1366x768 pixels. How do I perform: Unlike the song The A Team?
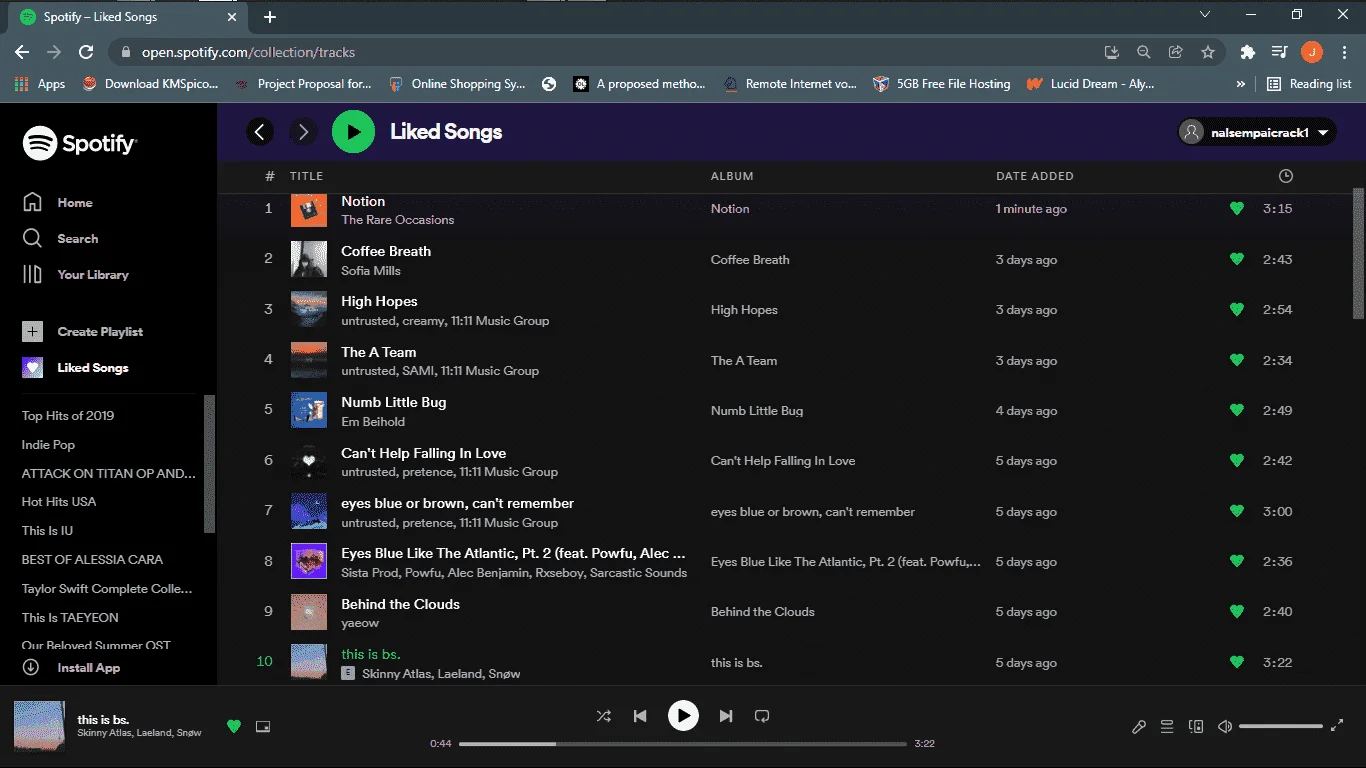(x=1237, y=360)
